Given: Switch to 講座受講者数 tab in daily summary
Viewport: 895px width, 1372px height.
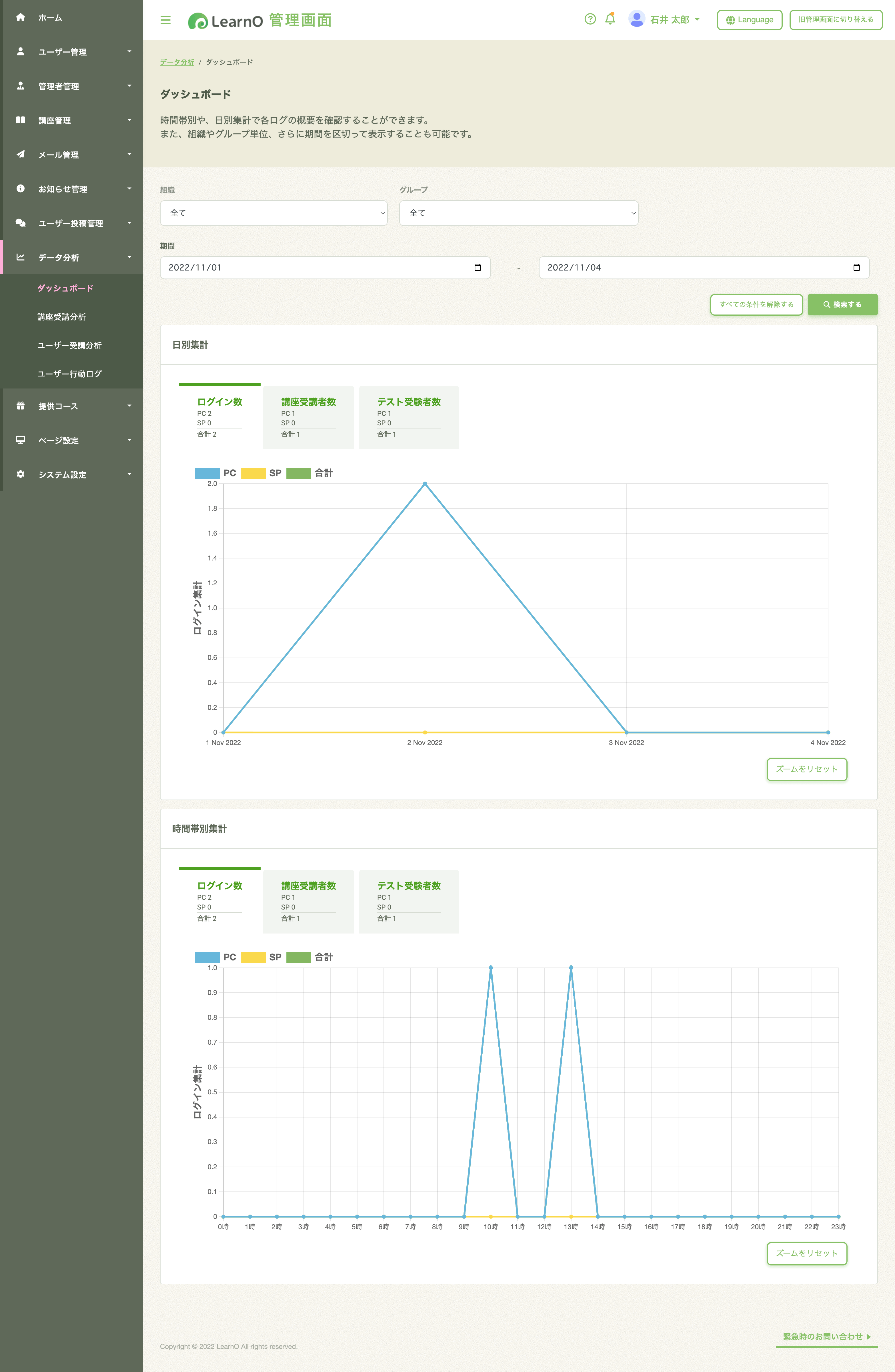Looking at the screenshot, I should coord(309,417).
